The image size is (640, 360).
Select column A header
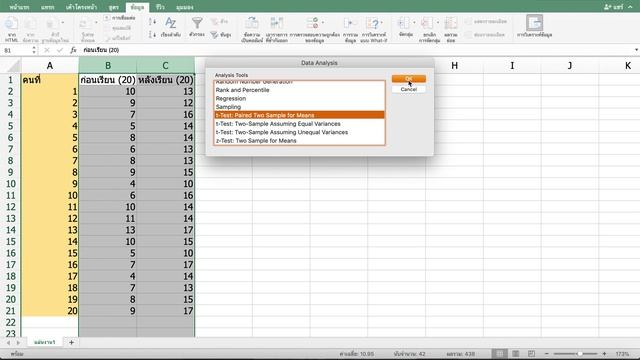[x=50, y=65]
